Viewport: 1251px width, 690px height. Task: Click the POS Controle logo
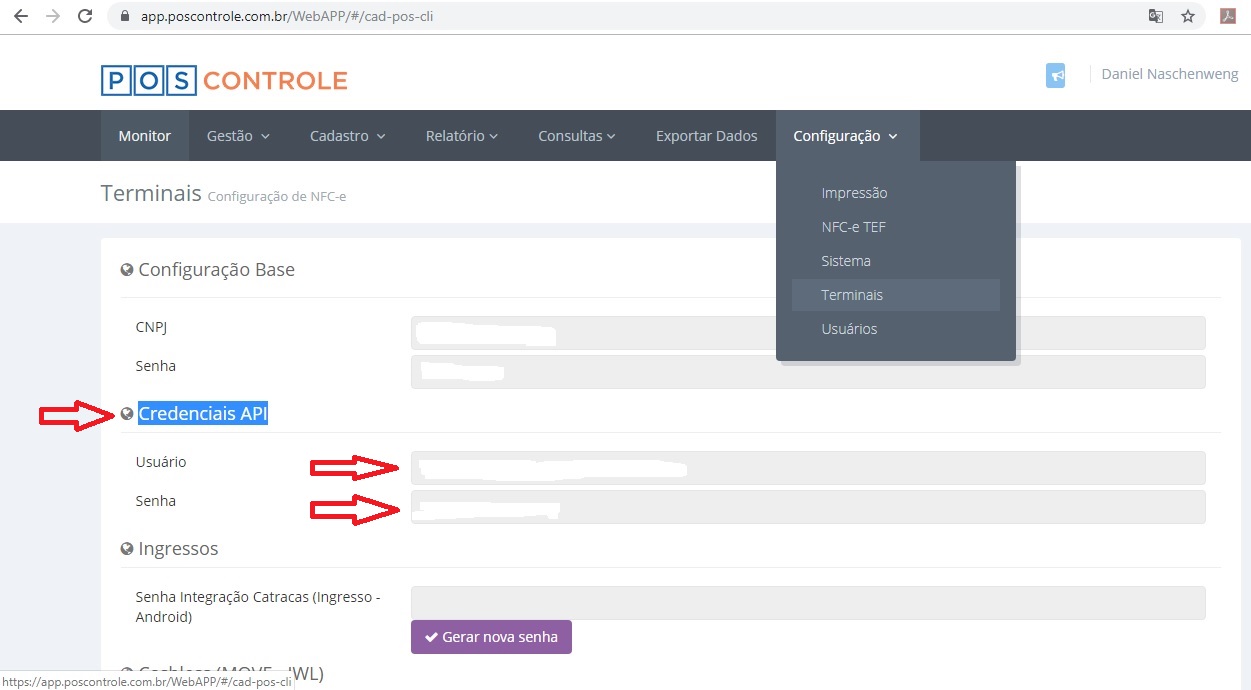tap(224, 80)
